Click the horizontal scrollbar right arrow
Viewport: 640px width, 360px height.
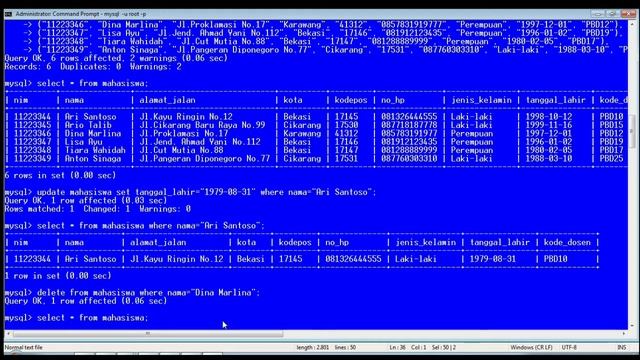pos(624,333)
